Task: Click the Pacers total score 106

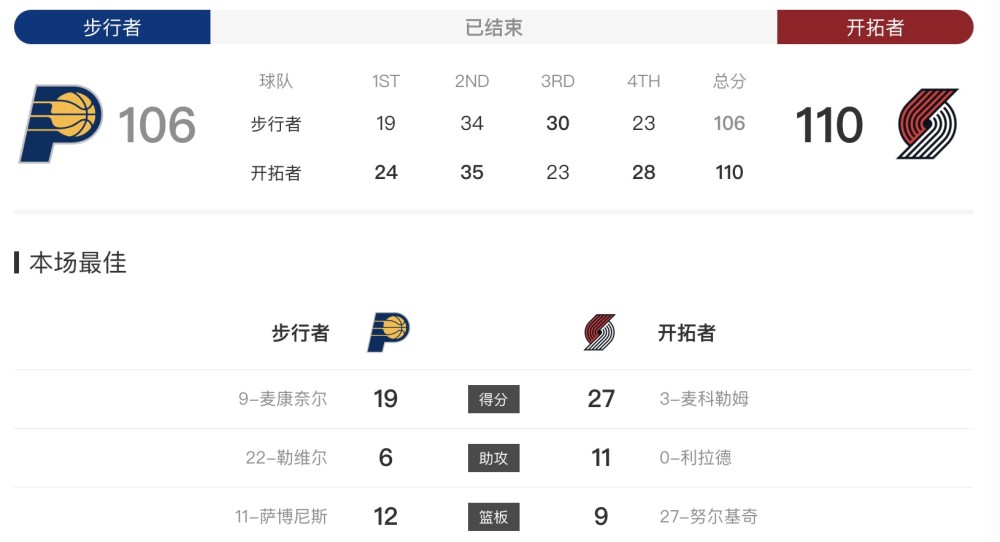Action: click(x=157, y=124)
